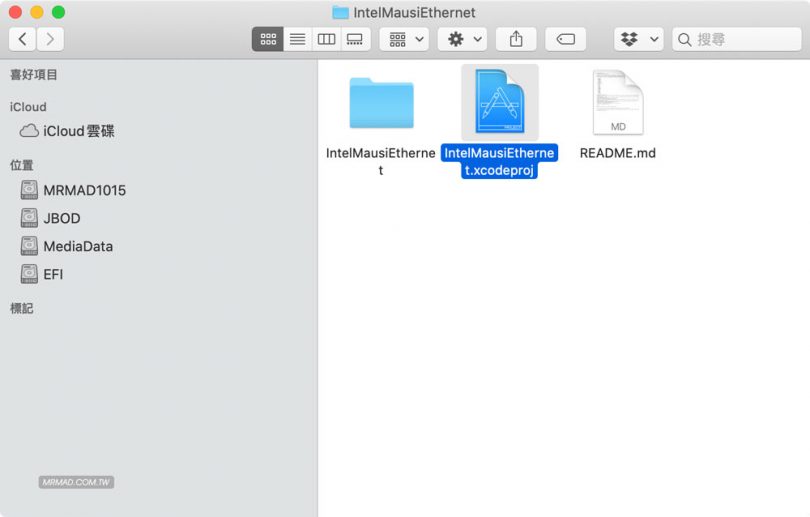Click the MRMAD1015 disk icon
The width and height of the screenshot is (810, 517).
29,190
